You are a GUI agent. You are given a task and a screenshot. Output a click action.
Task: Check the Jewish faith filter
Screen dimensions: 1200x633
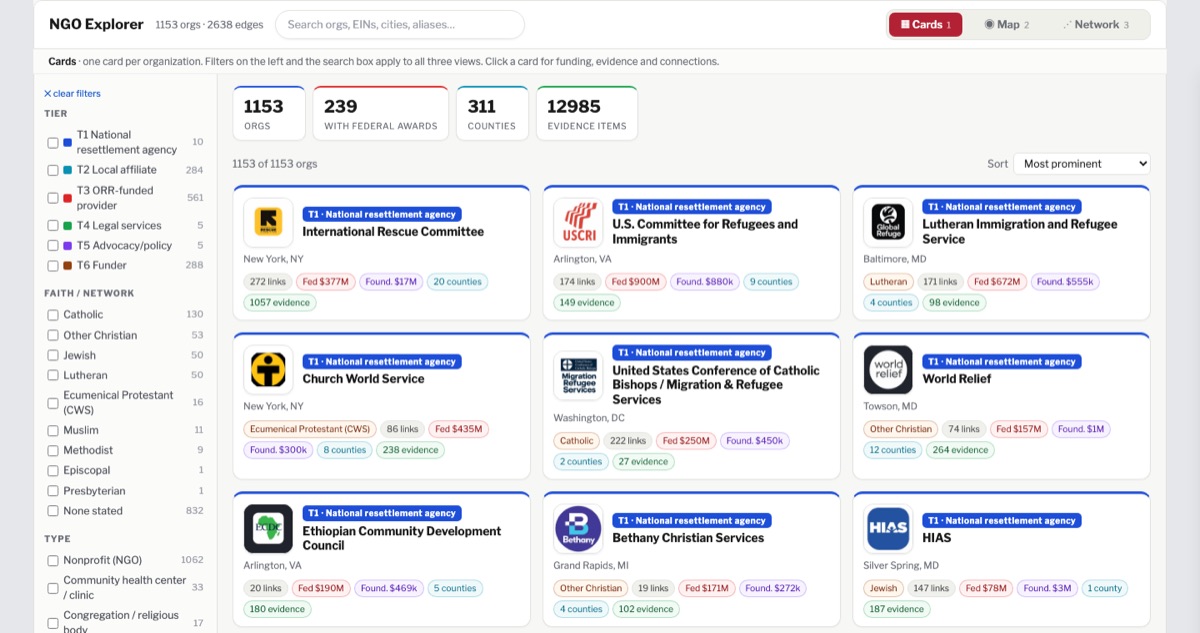tap(53, 355)
